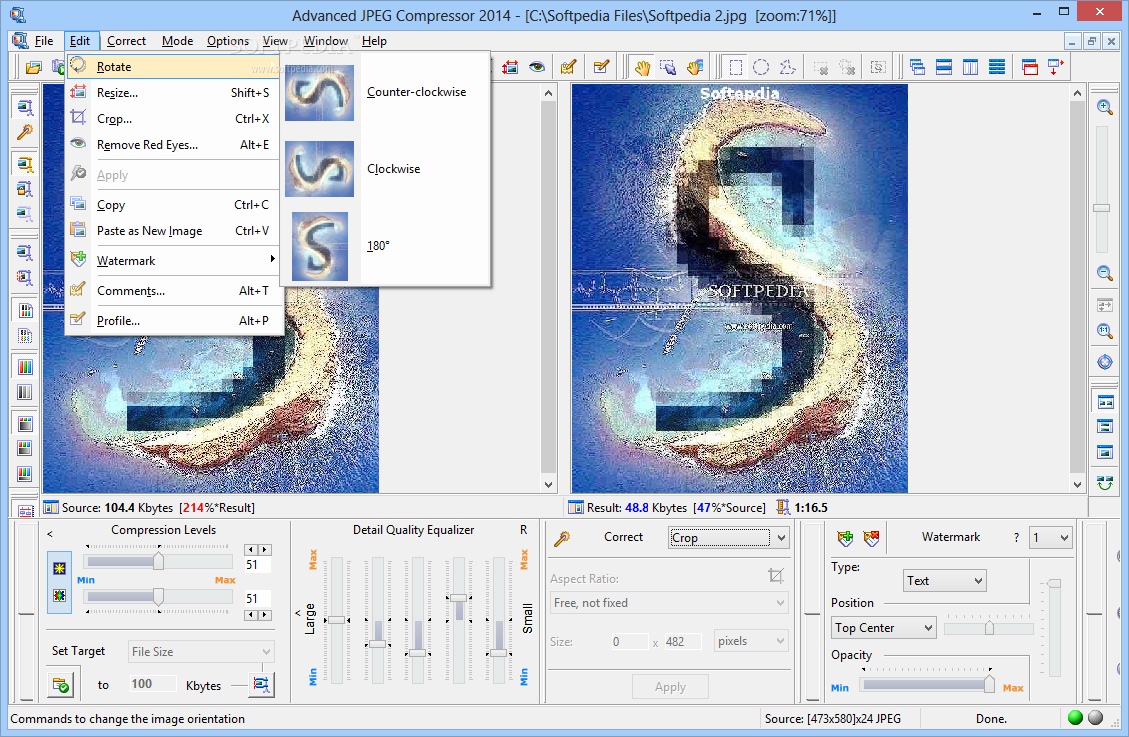1129x737 pixels.
Task: Open the Aspect Ratio dropdown
Action: pos(669,602)
